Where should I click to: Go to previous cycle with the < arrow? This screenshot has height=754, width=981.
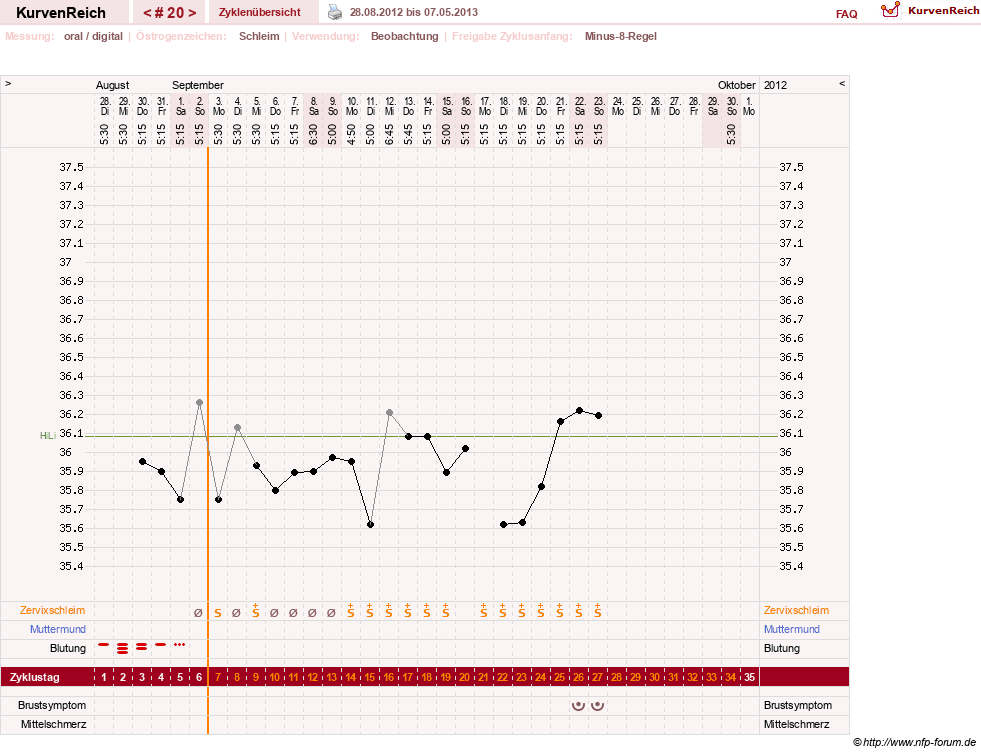(147, 13)
